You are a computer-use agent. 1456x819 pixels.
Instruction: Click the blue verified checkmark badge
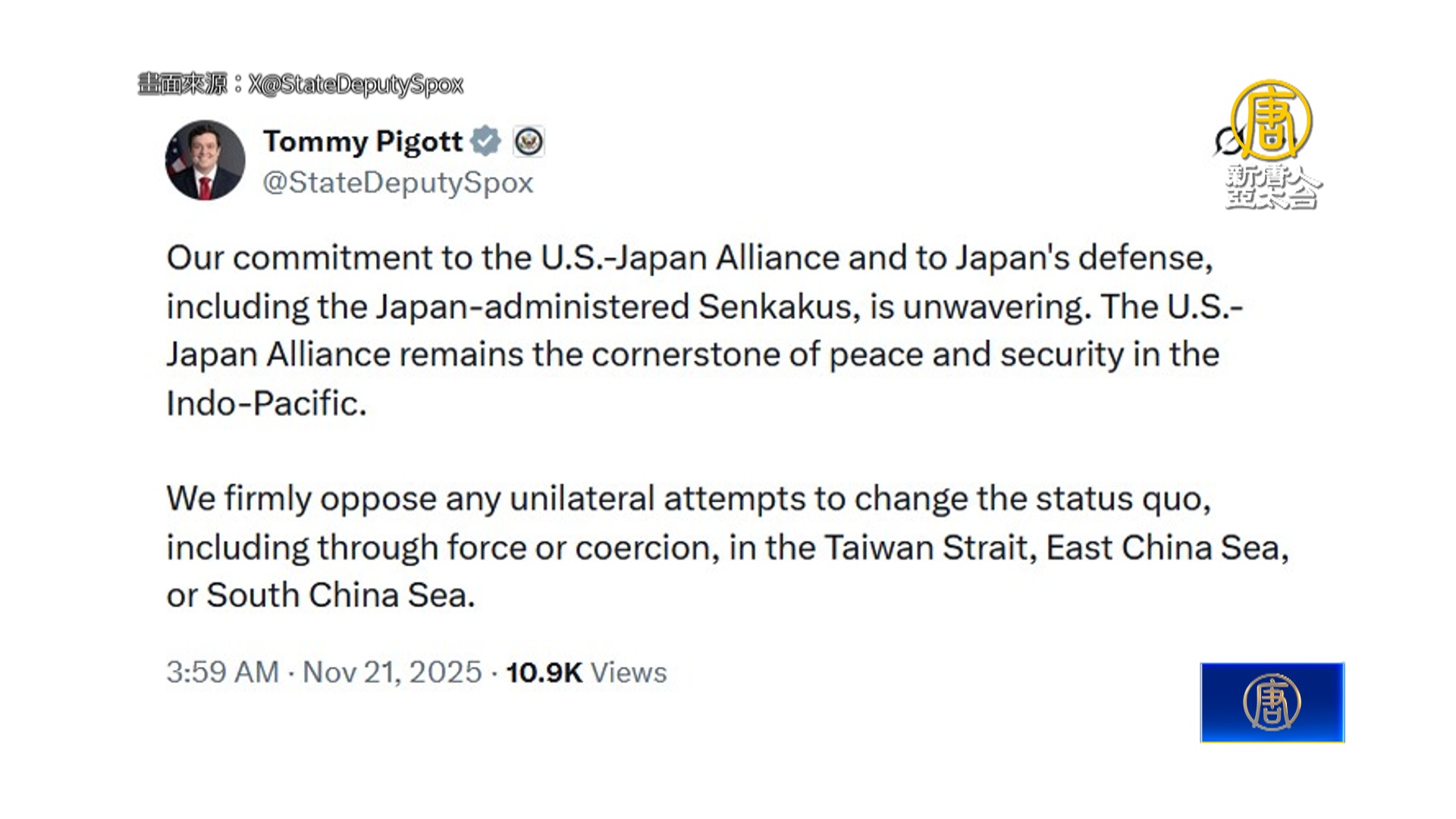point(485,141)
